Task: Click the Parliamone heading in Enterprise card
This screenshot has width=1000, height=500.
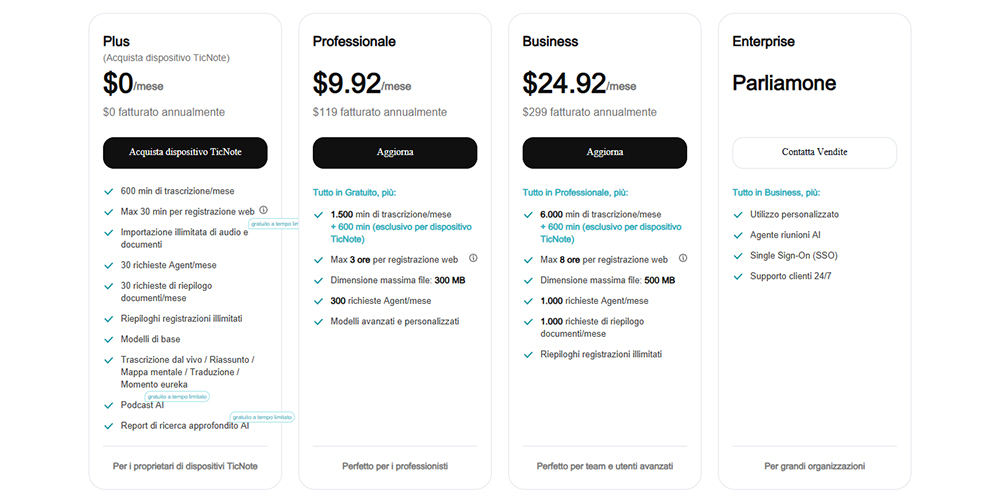Action: [x=784, y=83]
